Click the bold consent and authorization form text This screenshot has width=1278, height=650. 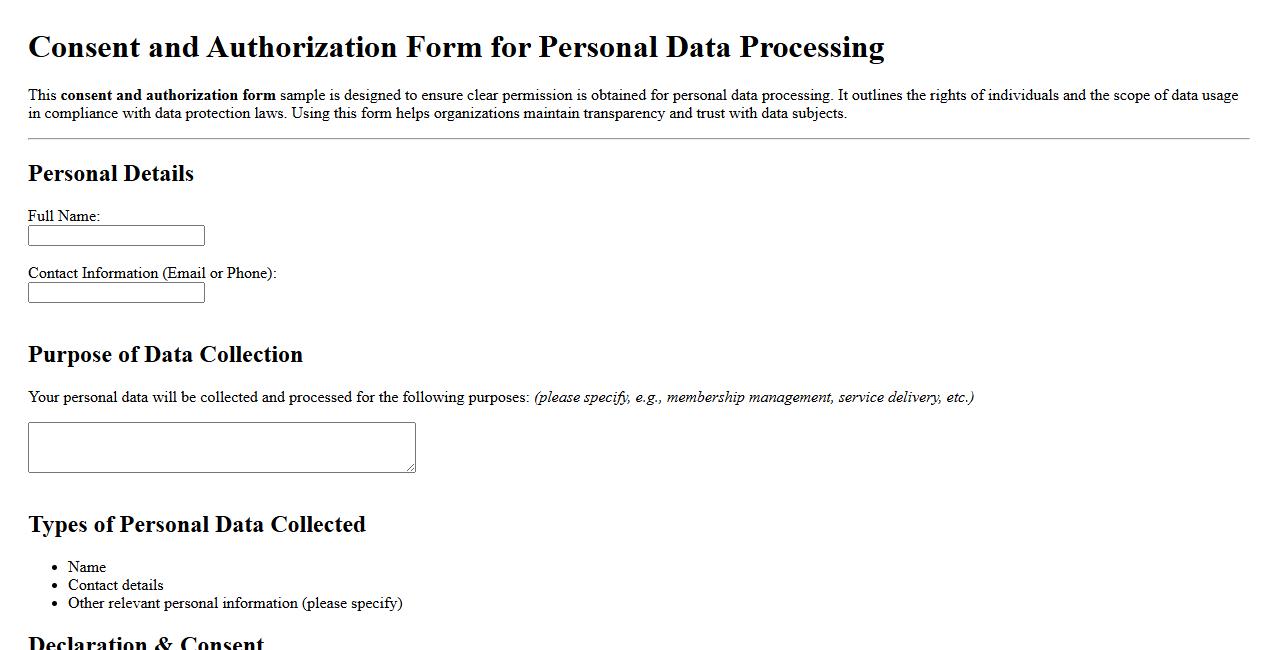tap(167, 95)
